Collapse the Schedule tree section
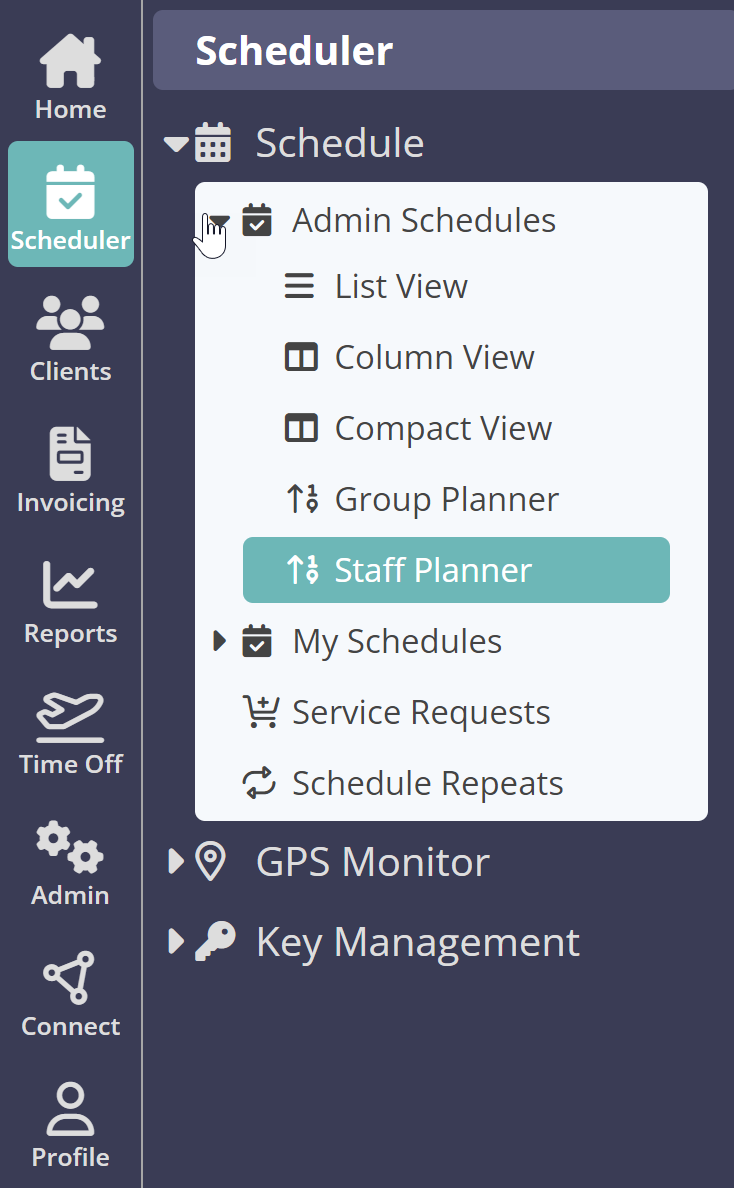The width and height of the screenshot is (734, 1188). pos(176,143)
